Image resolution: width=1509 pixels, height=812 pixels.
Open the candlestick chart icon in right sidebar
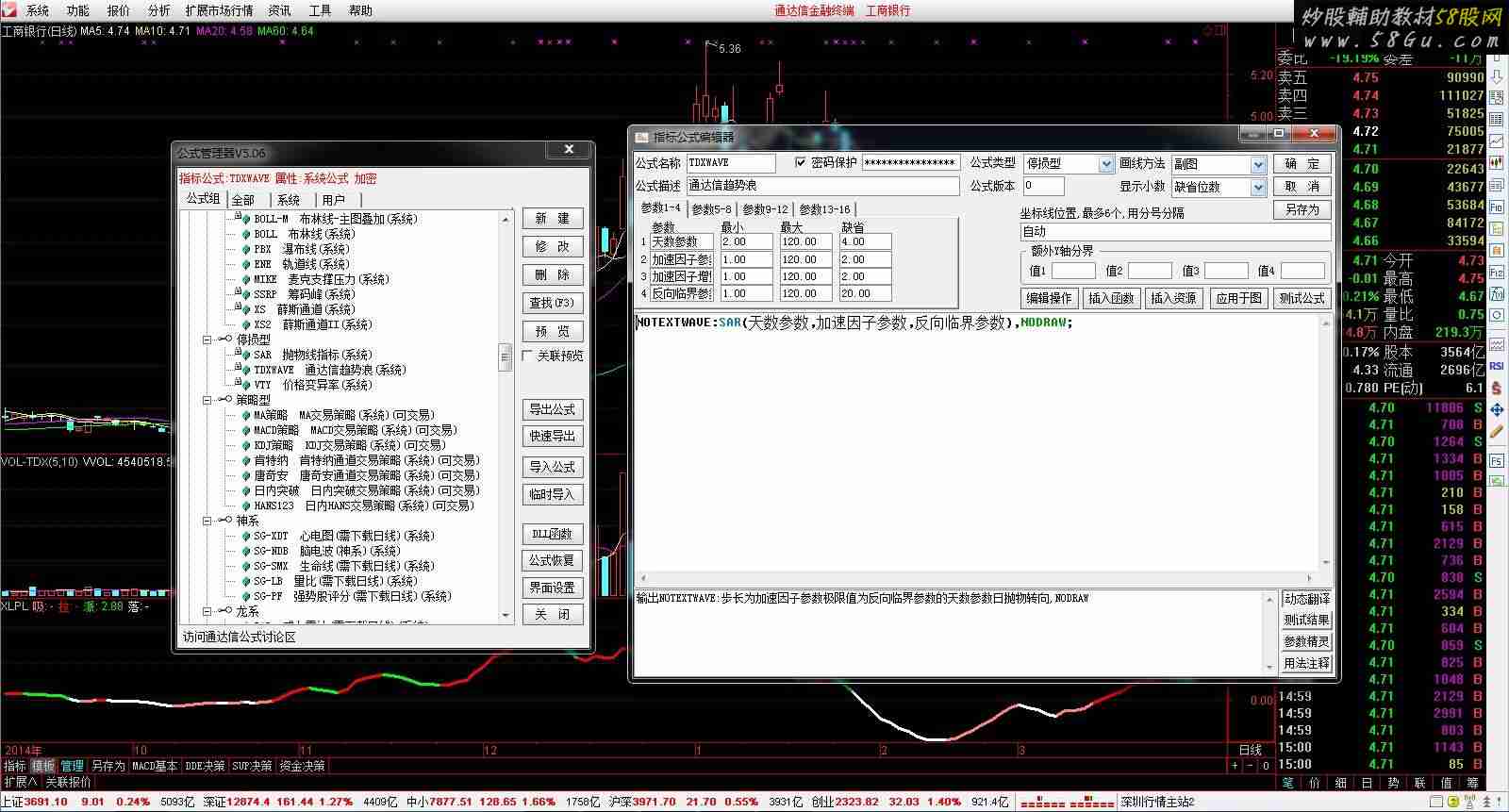(x=1496, y=162)
